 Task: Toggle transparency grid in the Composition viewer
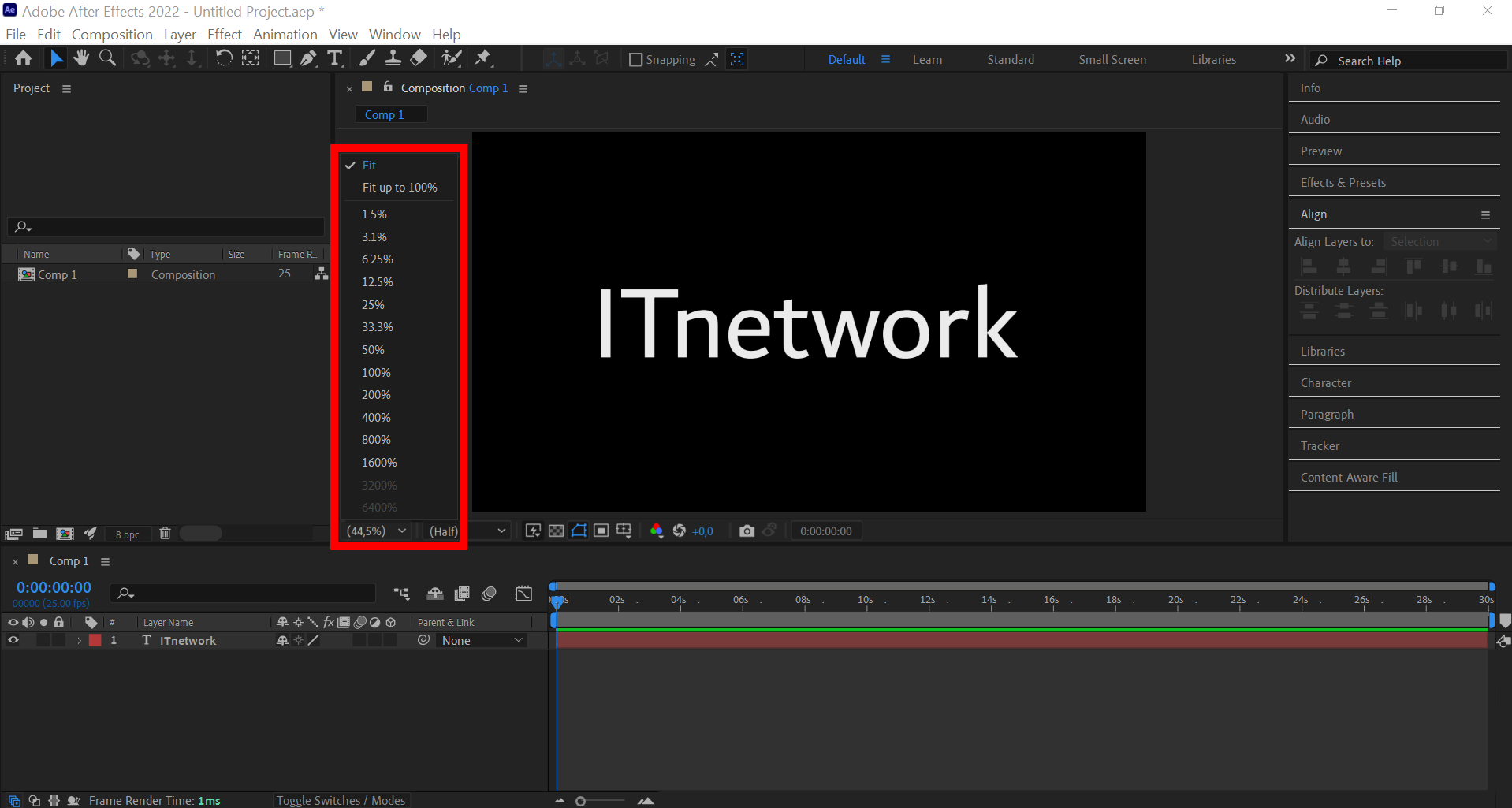[556, 531]
